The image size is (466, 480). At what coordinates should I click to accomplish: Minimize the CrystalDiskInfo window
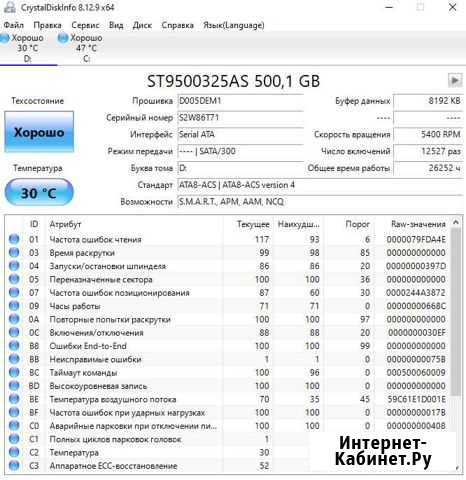coord(389,7)
